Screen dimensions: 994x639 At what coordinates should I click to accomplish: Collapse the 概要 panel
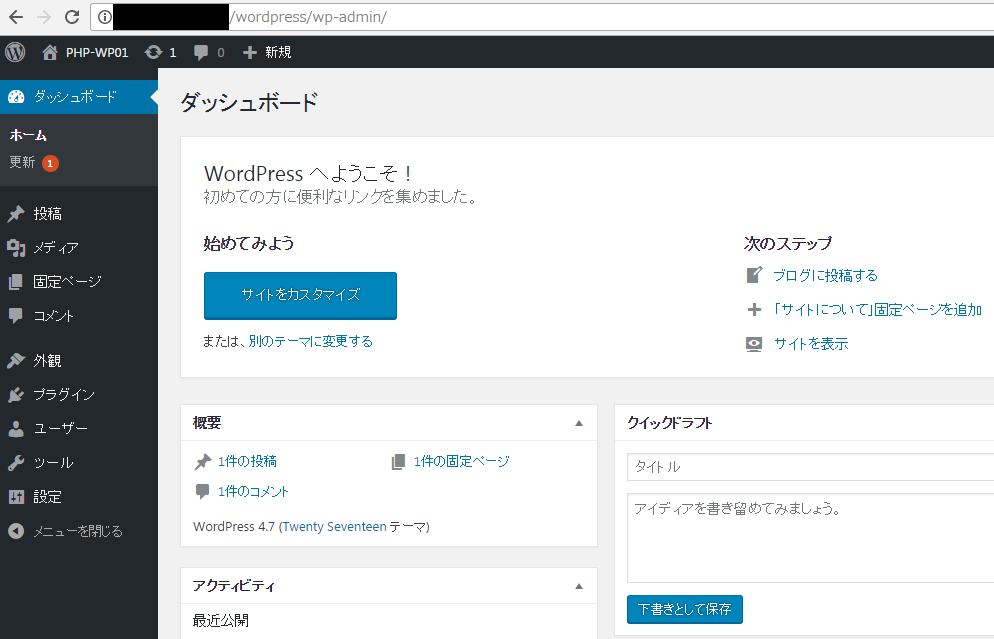[x=579, y=423]
